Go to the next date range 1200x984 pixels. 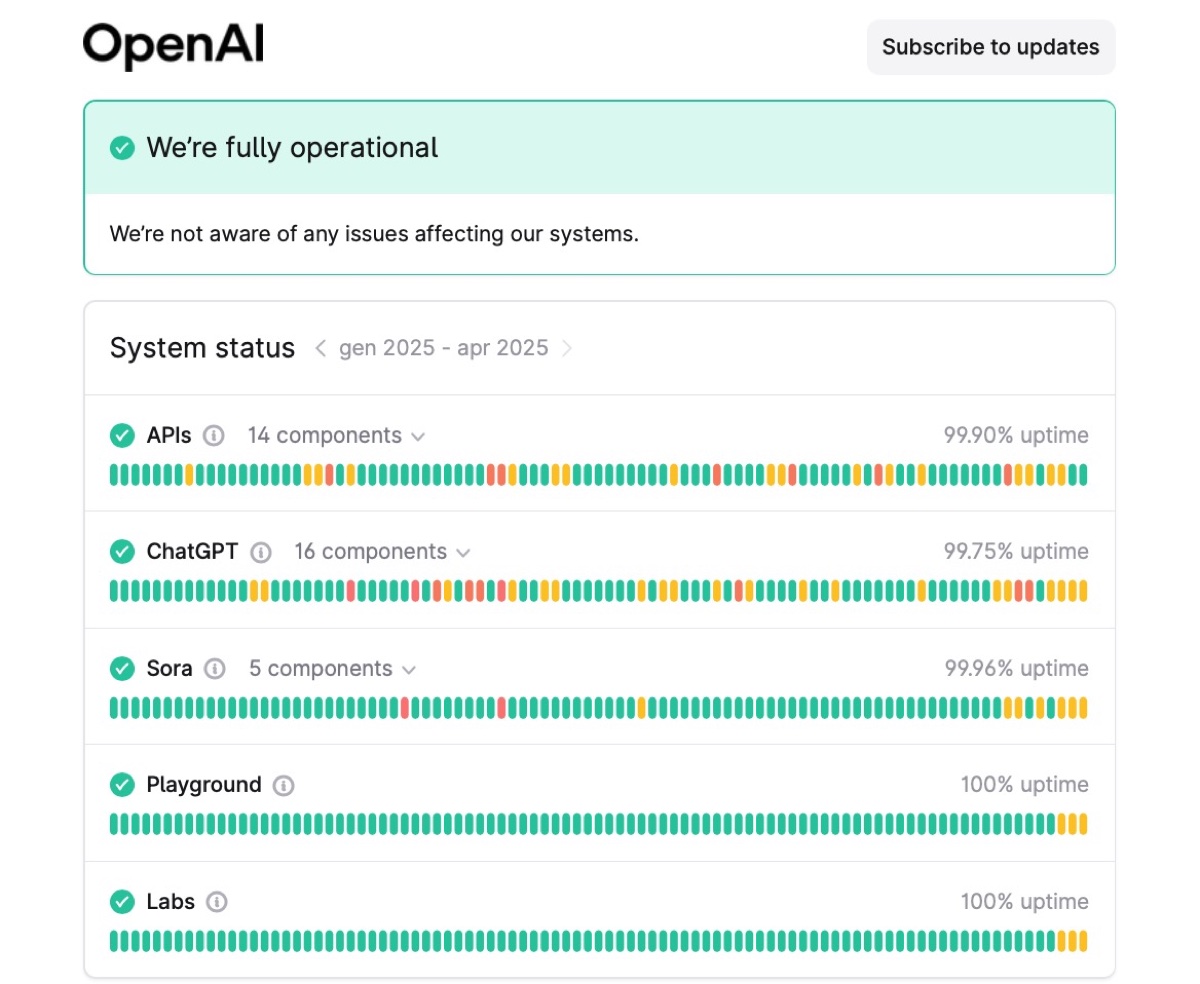tap(567, 348)
